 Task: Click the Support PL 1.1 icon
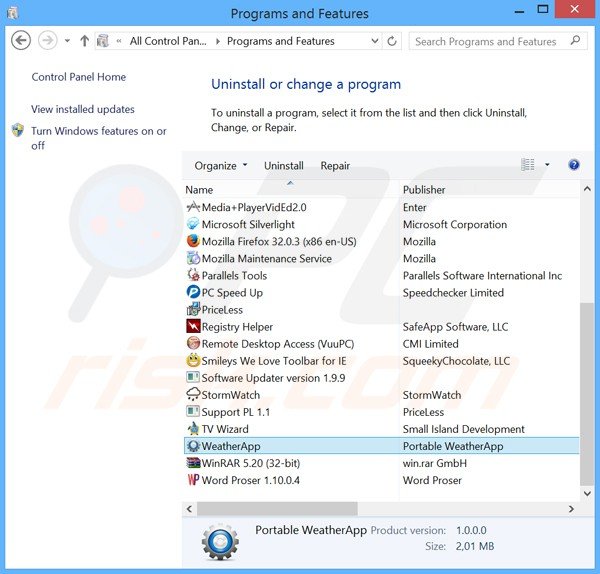[193, 412]
